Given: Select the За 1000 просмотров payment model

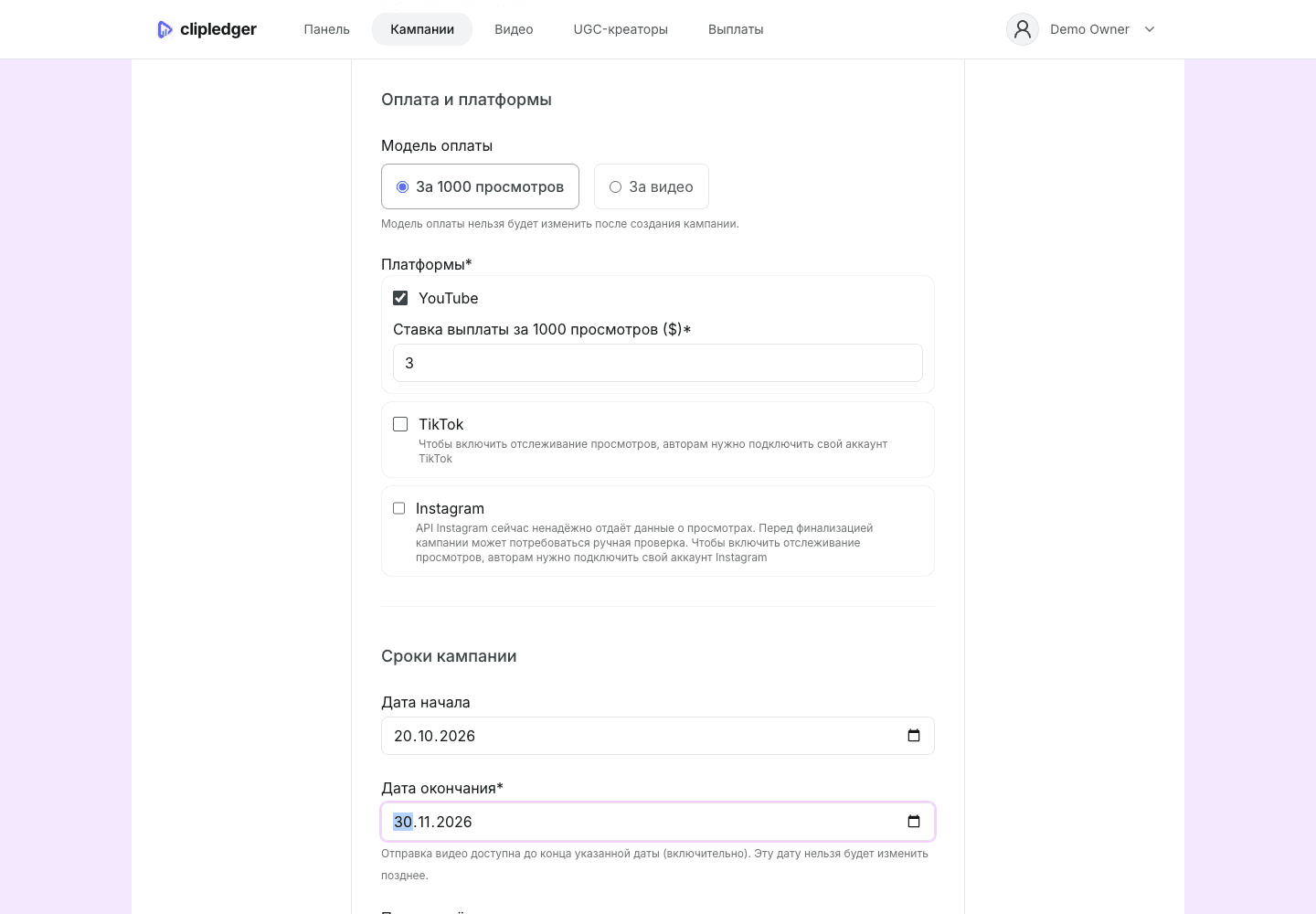Looking at the screenshot, I should [x=480, y=186].
